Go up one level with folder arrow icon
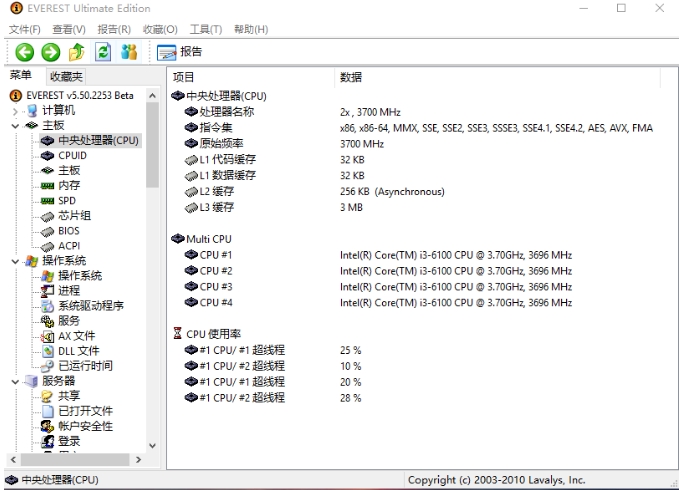 pyautogui.click(x=77, y=52)
